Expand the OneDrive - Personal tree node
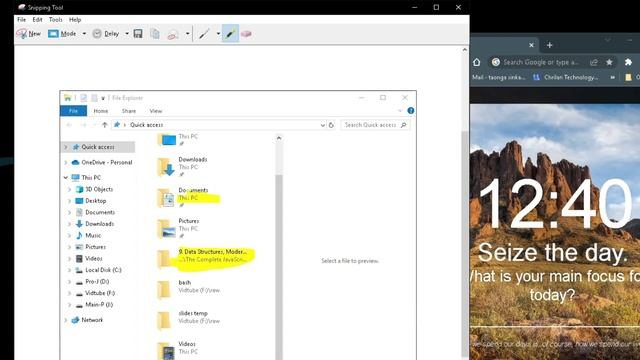 pos(66,162)
